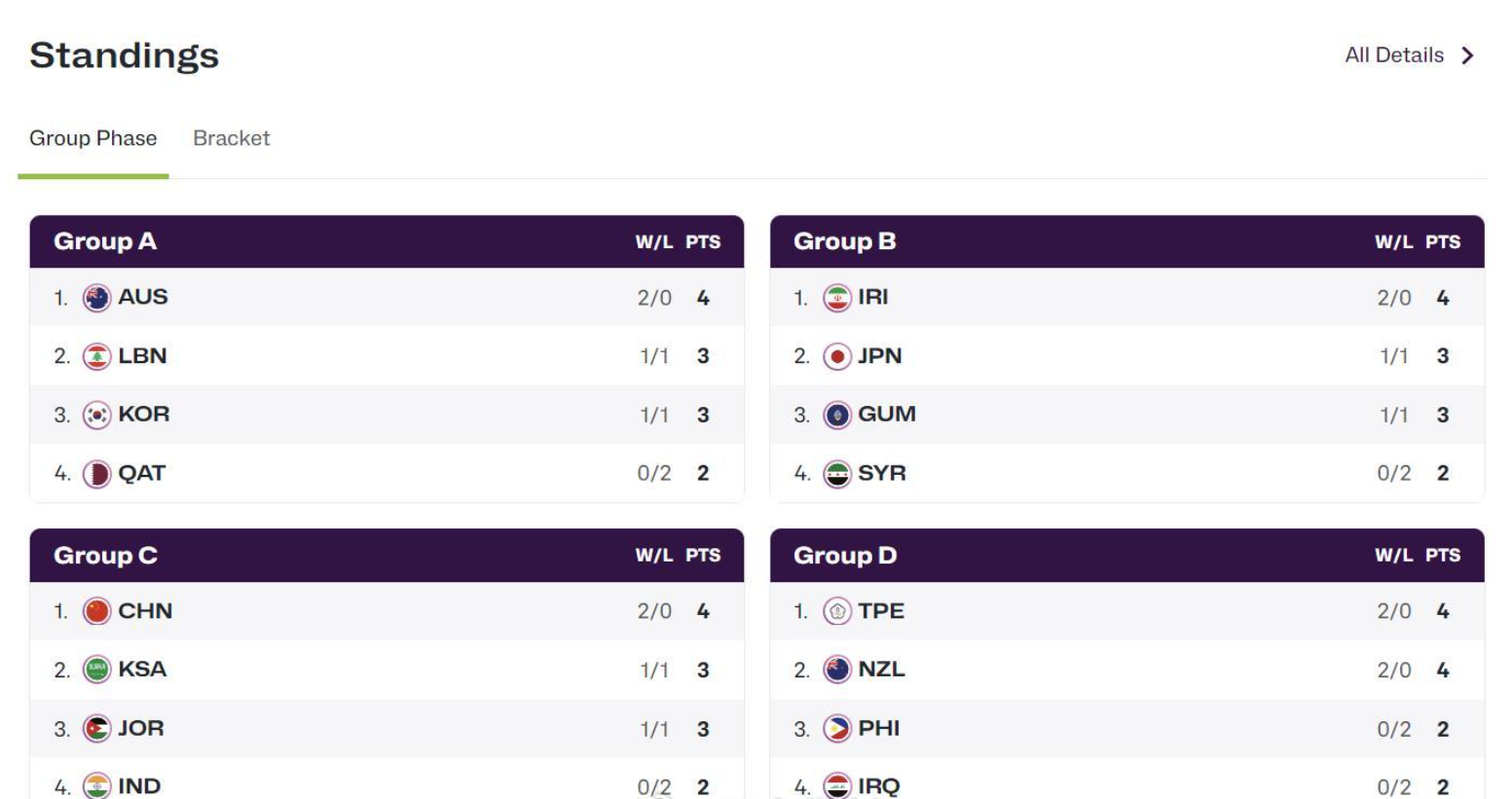Open the SYR team row link
The width and height of the screenshot is (1512, 799).
point(881,474)
